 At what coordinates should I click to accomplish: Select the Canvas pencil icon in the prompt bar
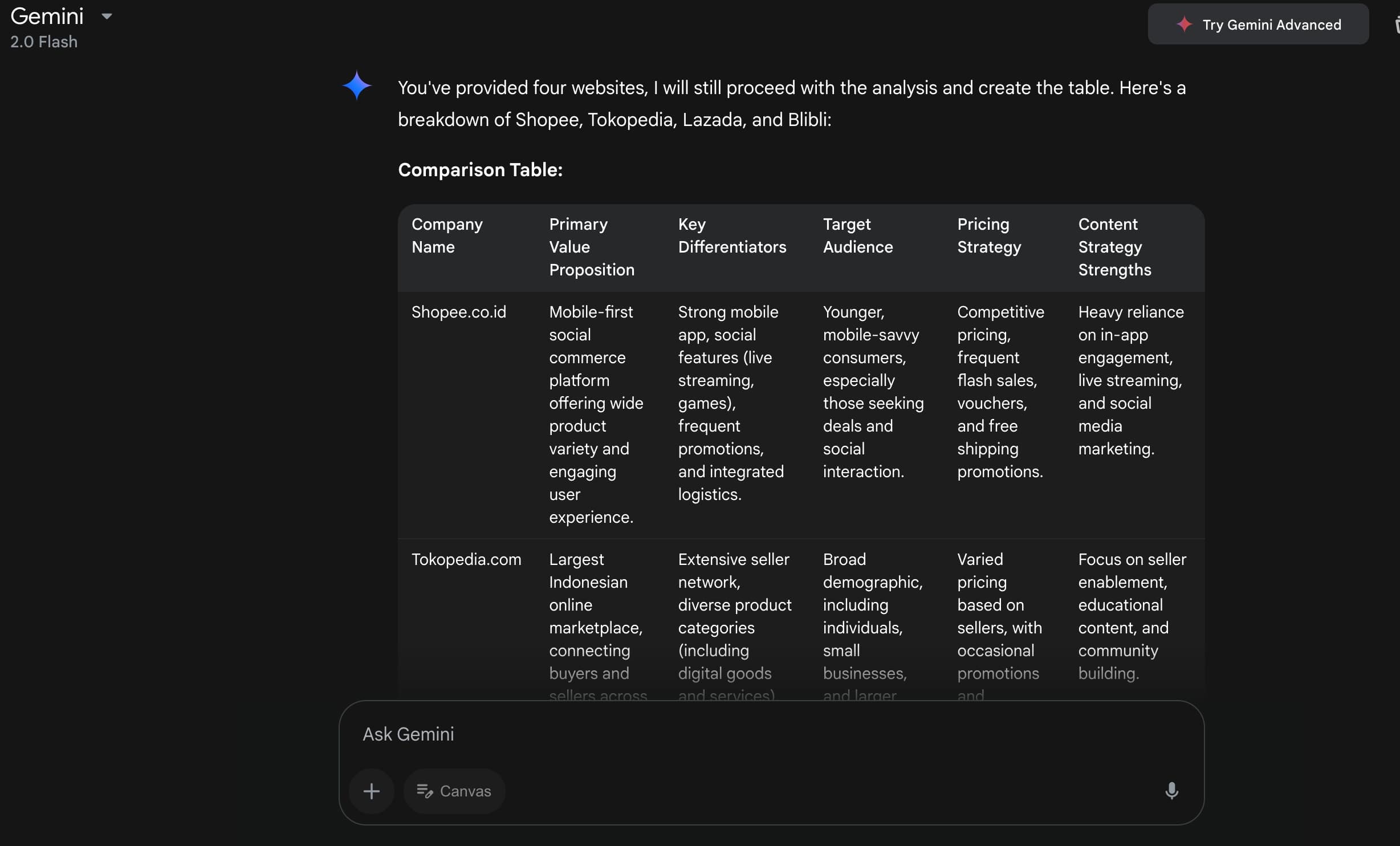[425, 791]
